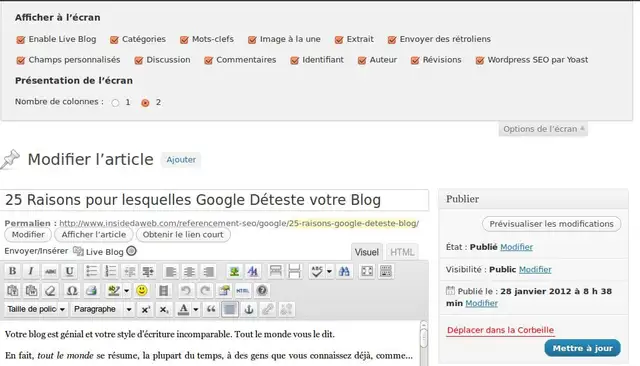Click the Envoyer/Insérer media upload icon
The width and height of the screenshot is (640, 366).
tap(78, 251)
